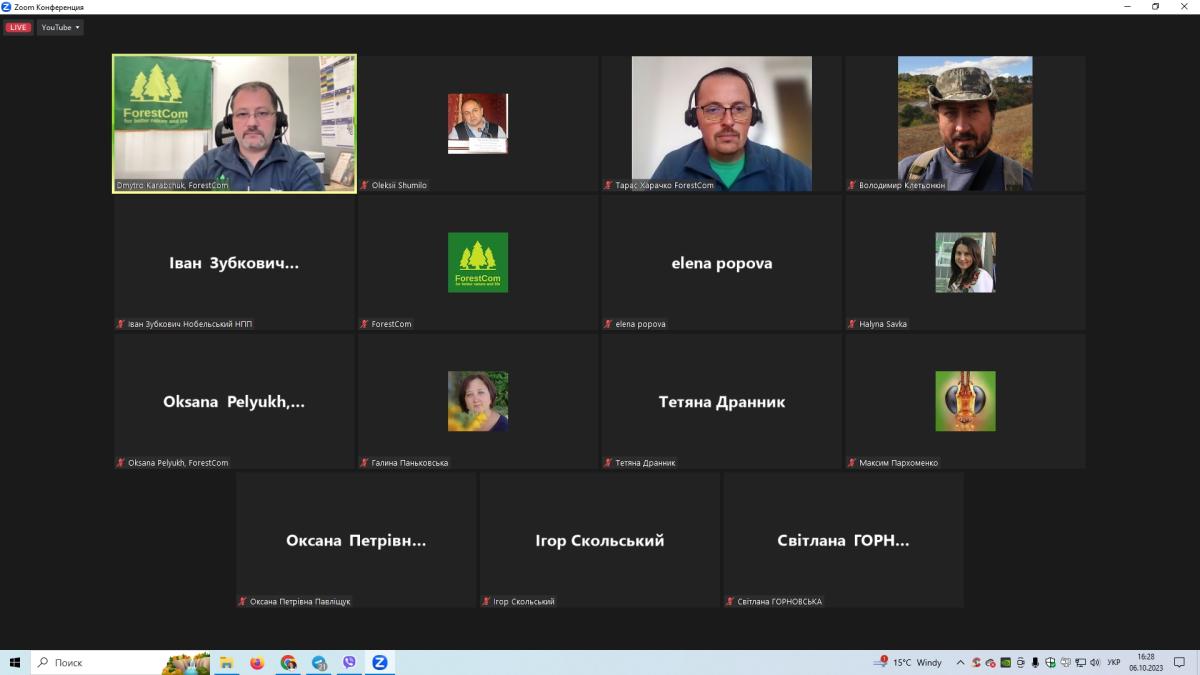Open Viber from the taskbar

click(x=349, y=662)
